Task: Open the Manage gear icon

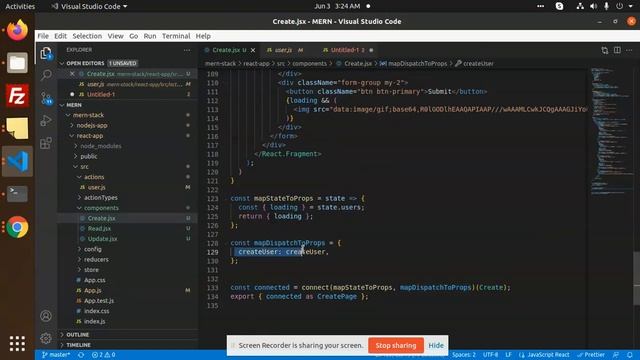Action: click(x=46, y=338)
